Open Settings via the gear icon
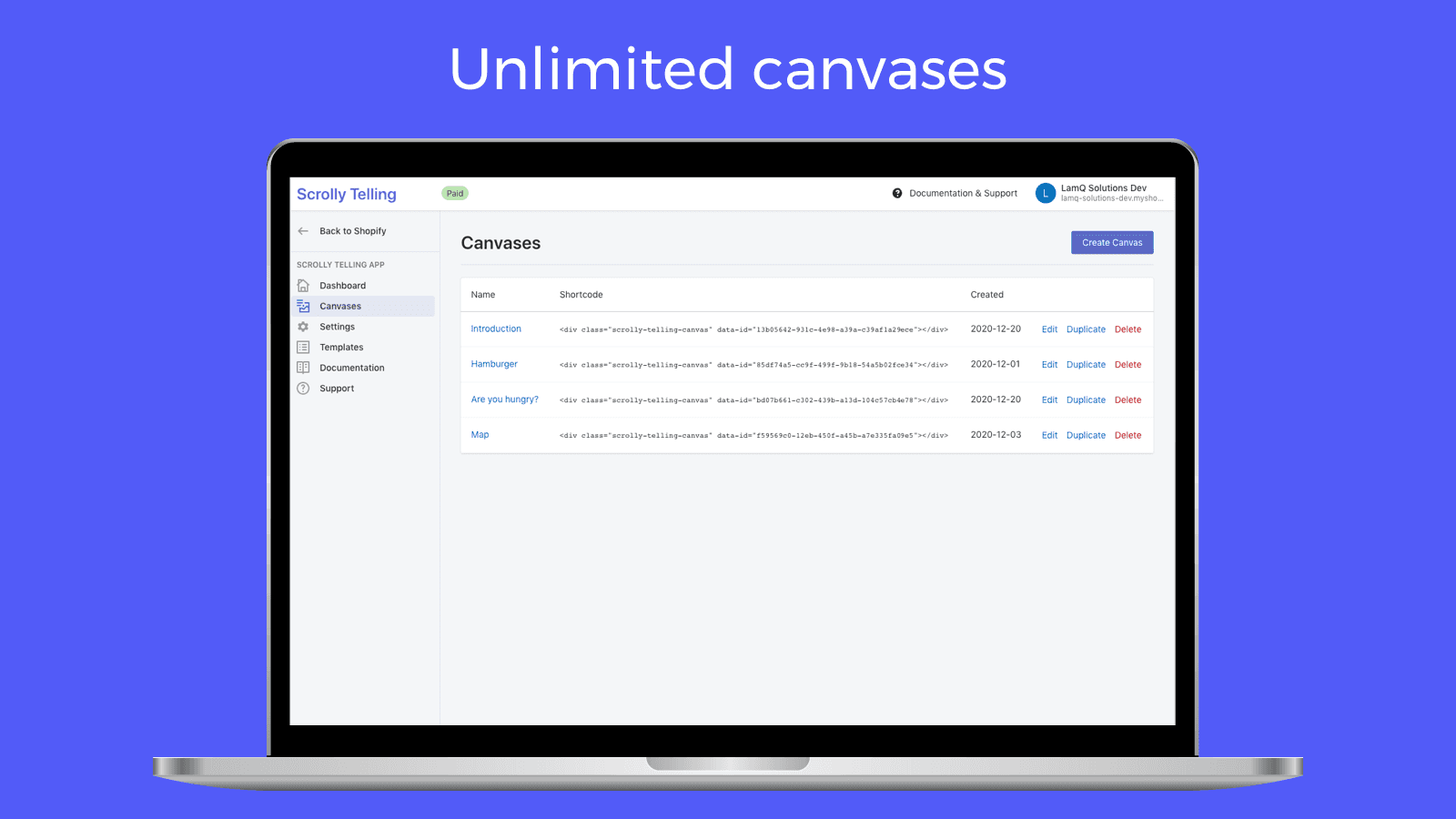The image size is (1456, 819). pyautogui.click(x=303, y=326)
